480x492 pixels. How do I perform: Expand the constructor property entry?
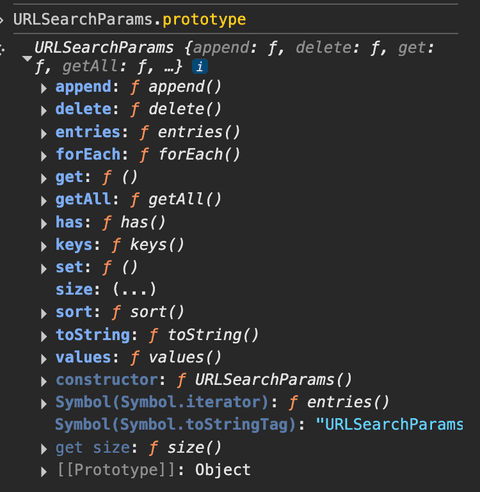click(44, 381)
